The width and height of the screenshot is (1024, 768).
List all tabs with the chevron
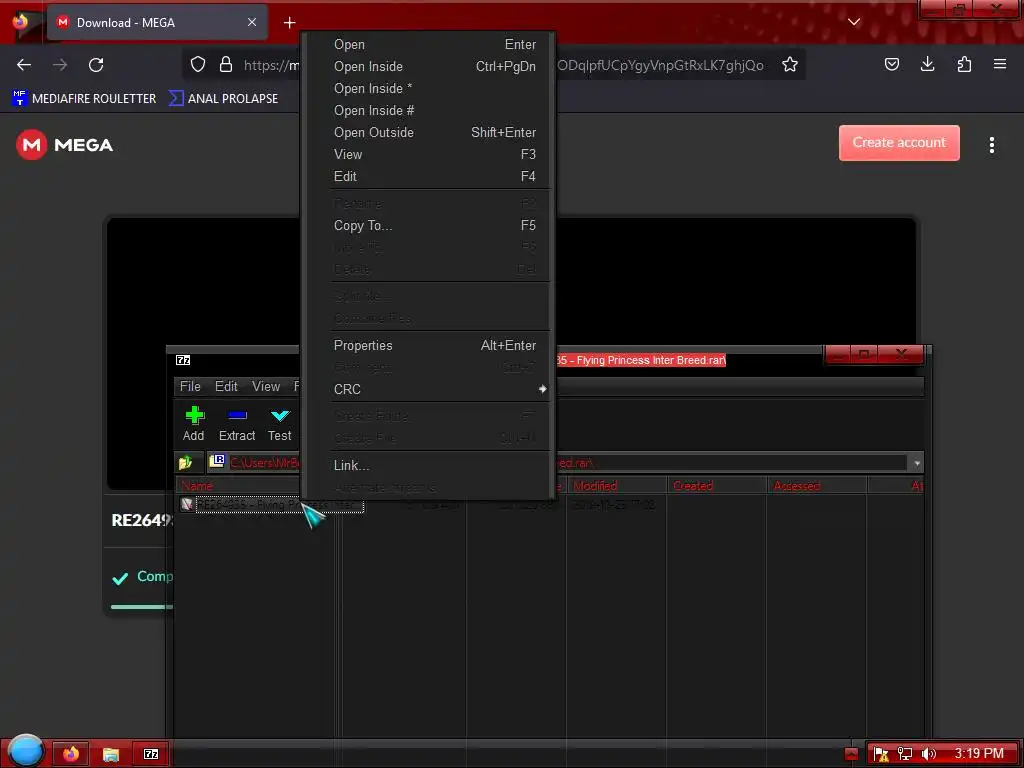tap(854, 22)
